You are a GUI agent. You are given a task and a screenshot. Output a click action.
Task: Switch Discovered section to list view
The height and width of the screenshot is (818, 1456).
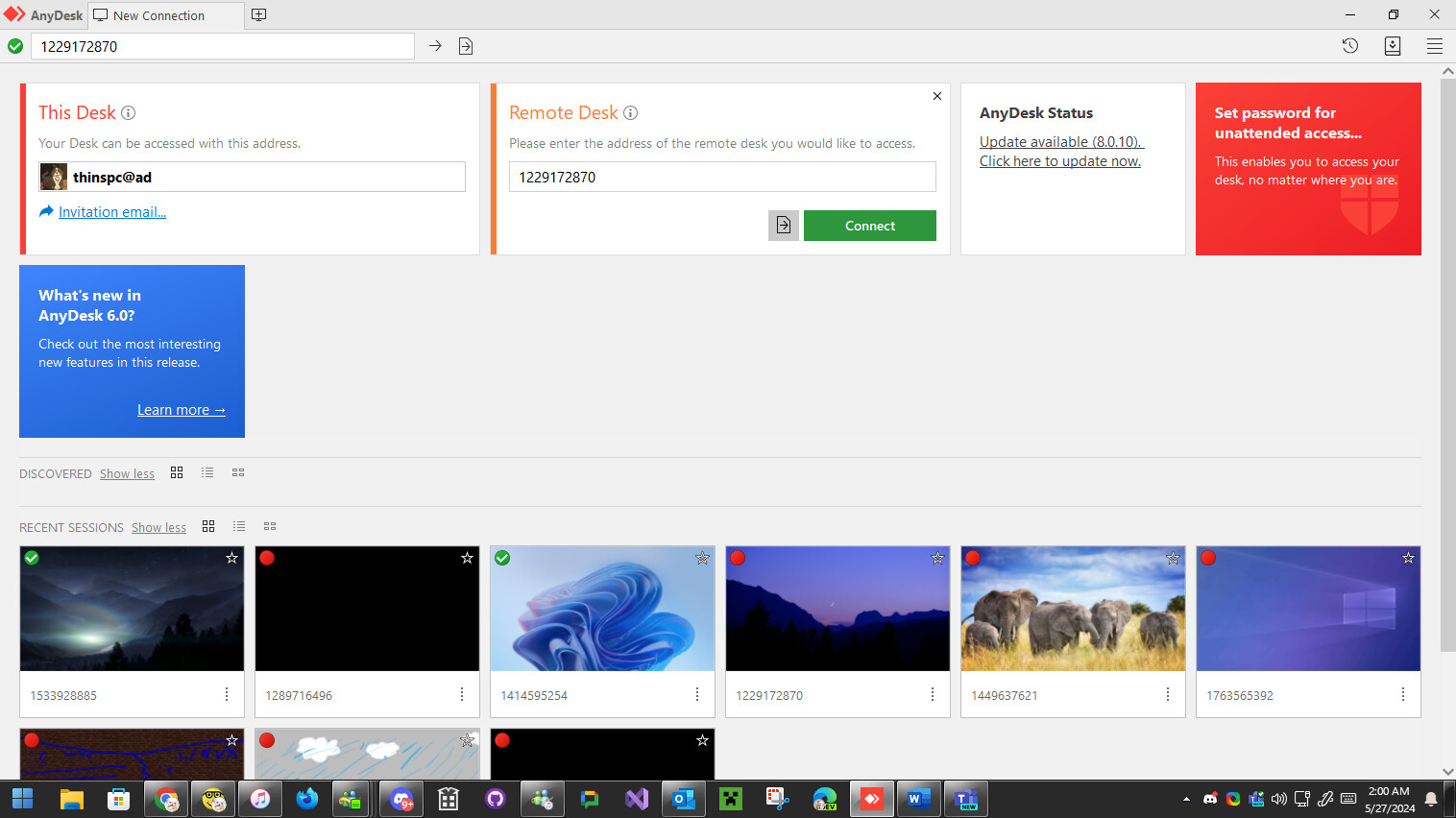click(207, 472)
